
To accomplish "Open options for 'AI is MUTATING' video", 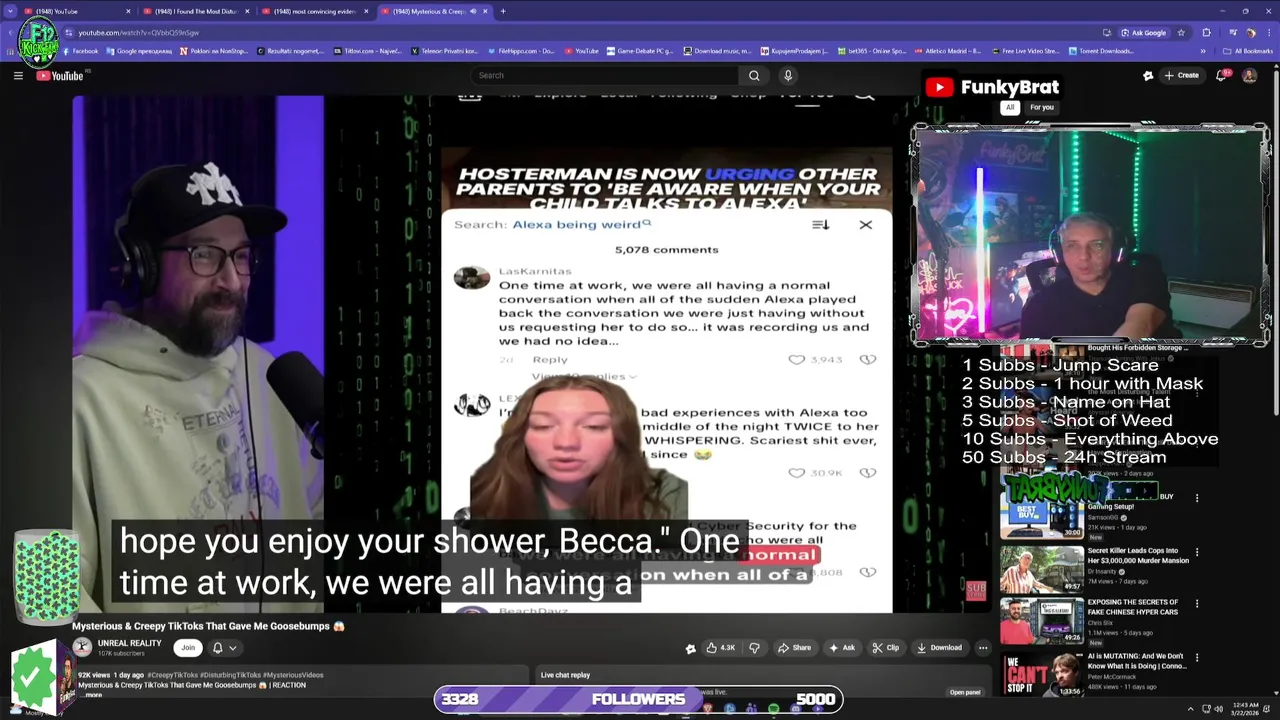I will (x=1197, y=657).
